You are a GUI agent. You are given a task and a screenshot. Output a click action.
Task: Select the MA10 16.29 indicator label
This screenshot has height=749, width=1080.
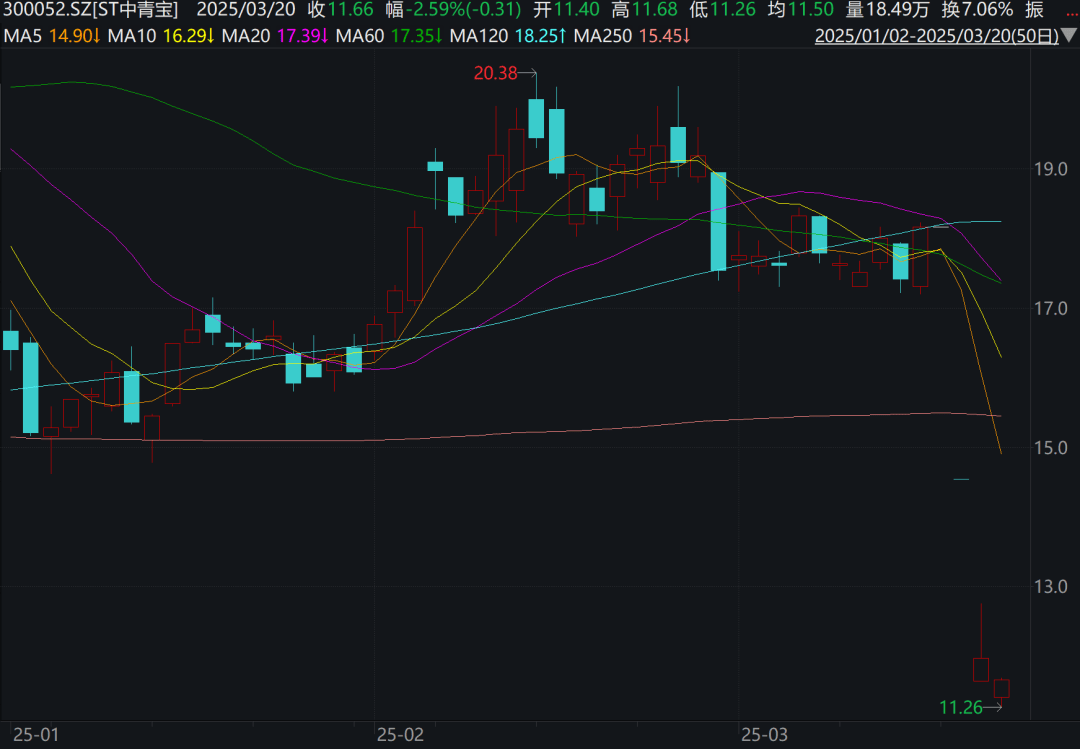(x=161, y=36)
